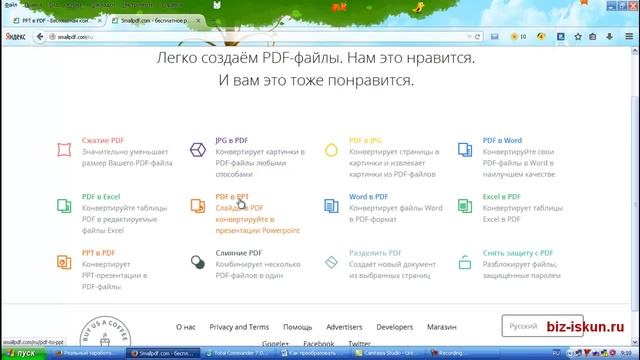The image size is (640, 360).
Task: Open the Помощь footer link
Action: click(x=298, y=327)
